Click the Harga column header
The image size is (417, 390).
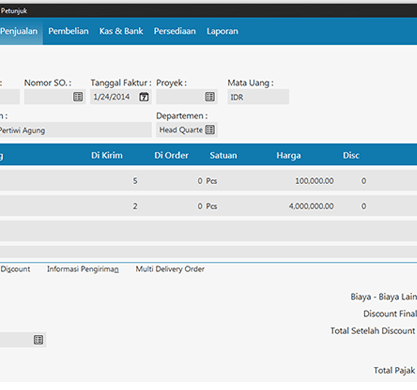(289, 155)
